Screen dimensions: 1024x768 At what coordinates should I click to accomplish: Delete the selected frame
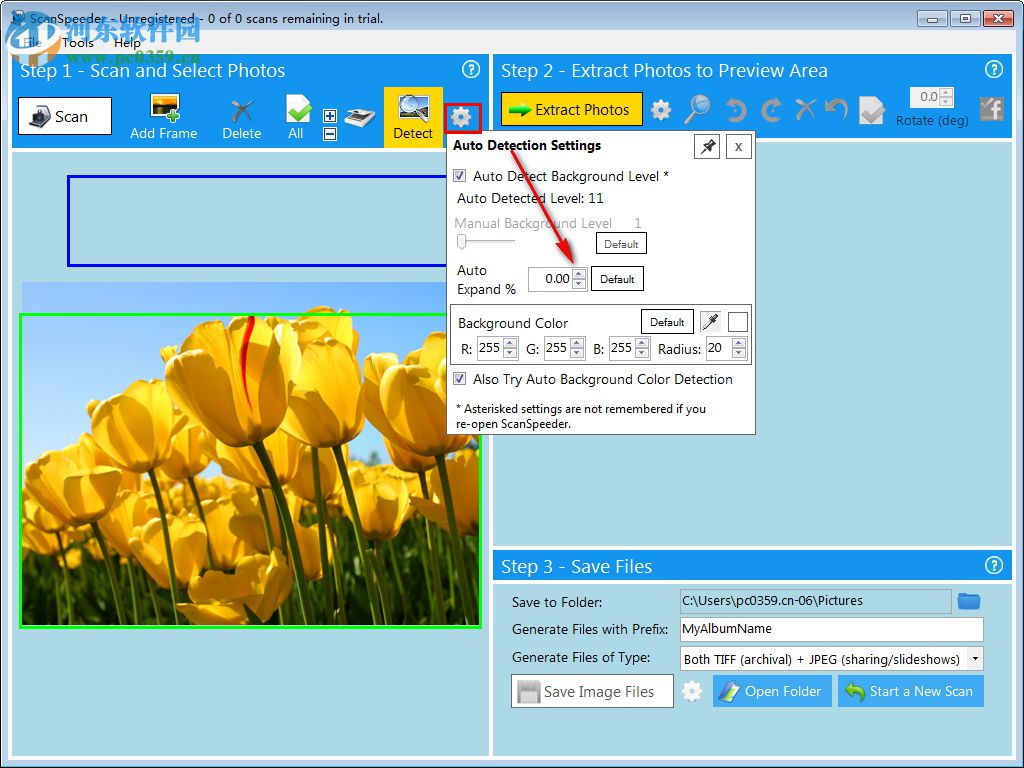242,118
